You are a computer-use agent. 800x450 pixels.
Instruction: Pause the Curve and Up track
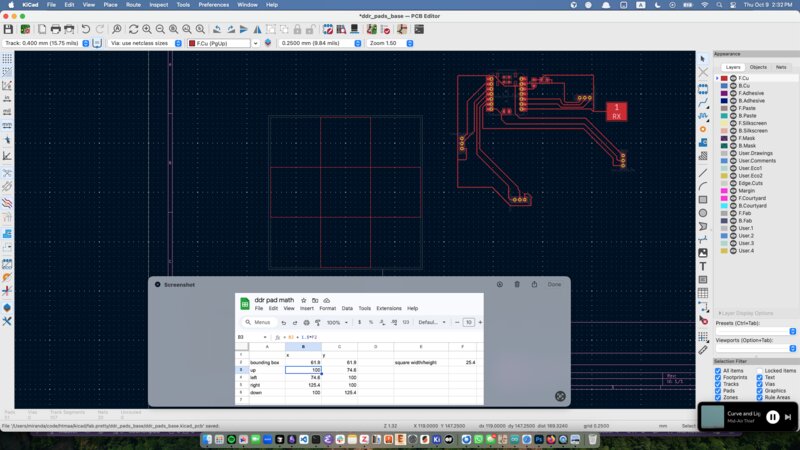pos(772,417)
